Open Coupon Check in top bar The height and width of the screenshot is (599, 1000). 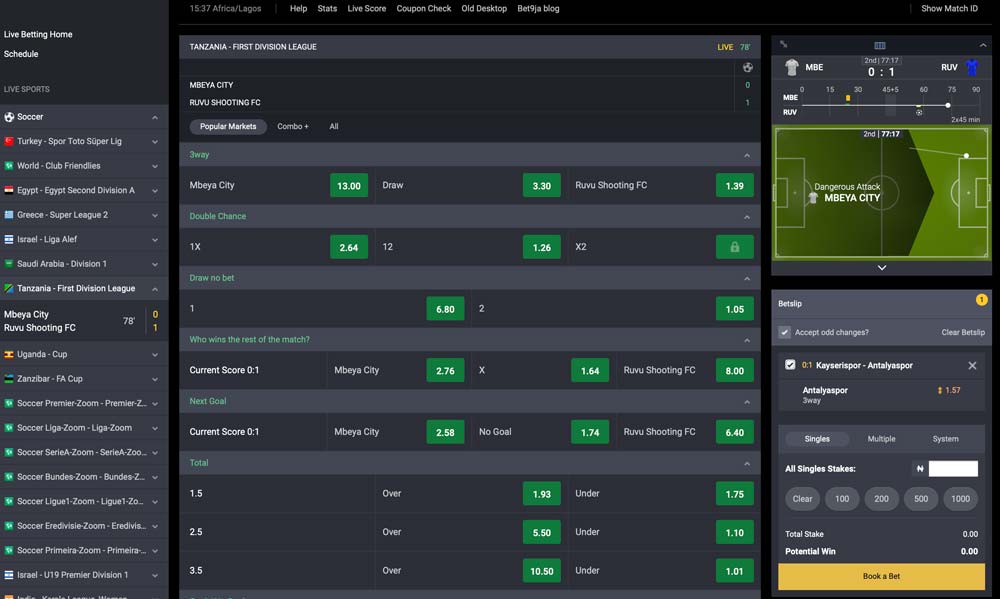pos(423,8)
